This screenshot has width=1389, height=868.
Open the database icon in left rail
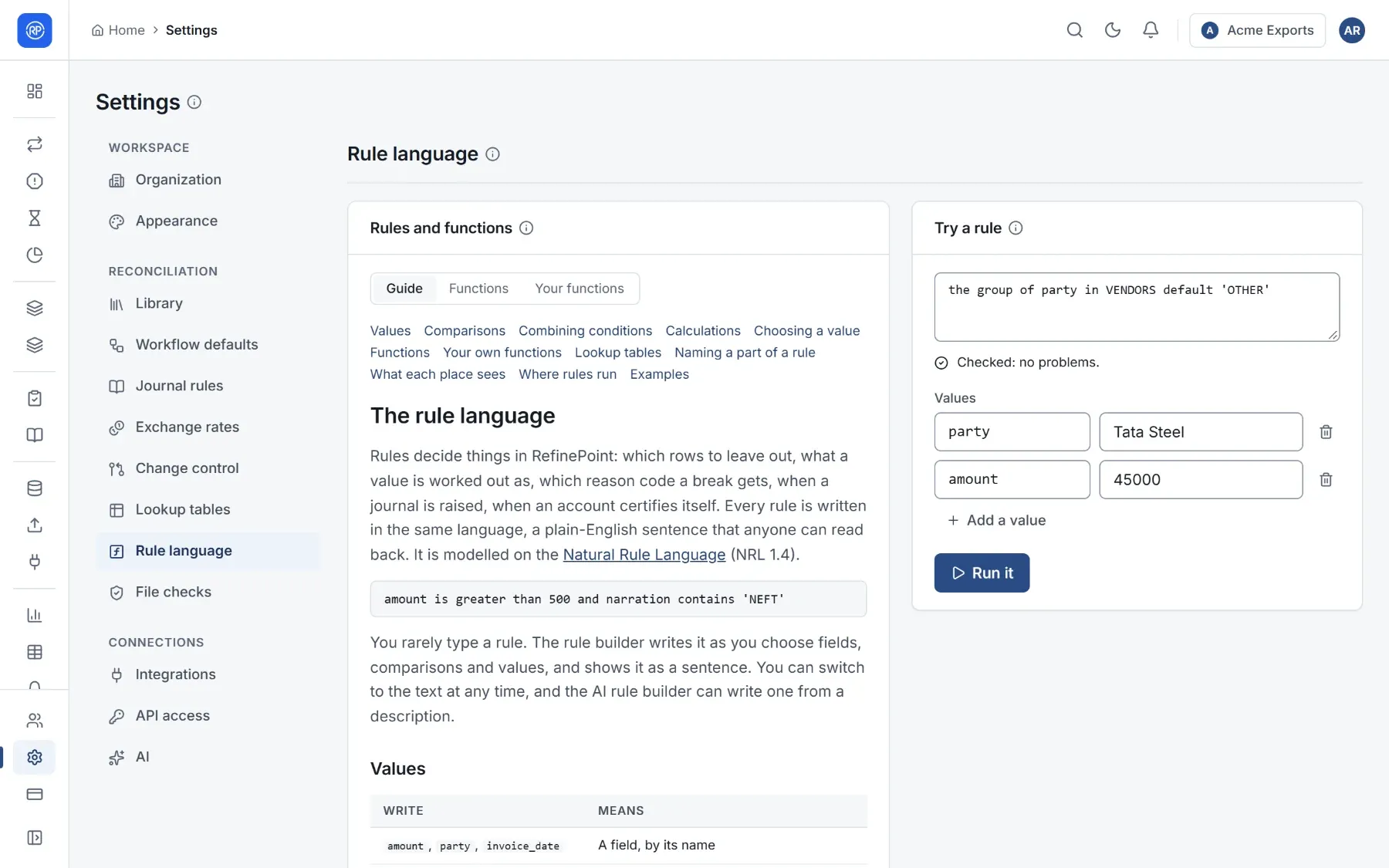35,488
